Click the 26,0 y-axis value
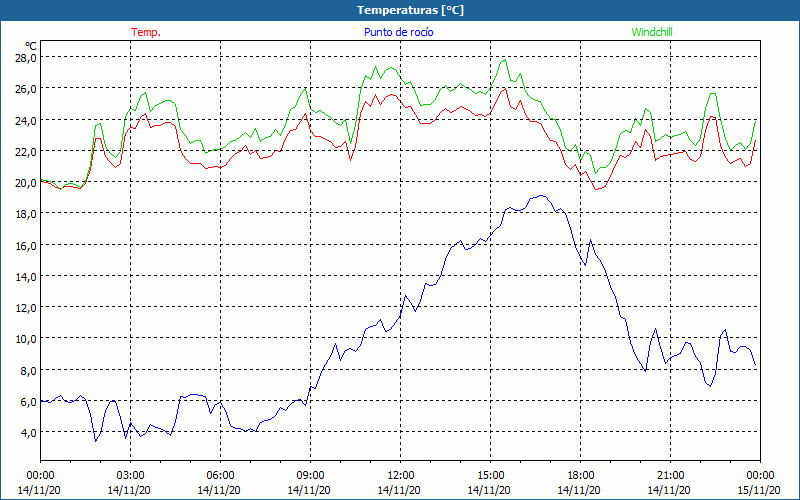 tap(26, 89)
